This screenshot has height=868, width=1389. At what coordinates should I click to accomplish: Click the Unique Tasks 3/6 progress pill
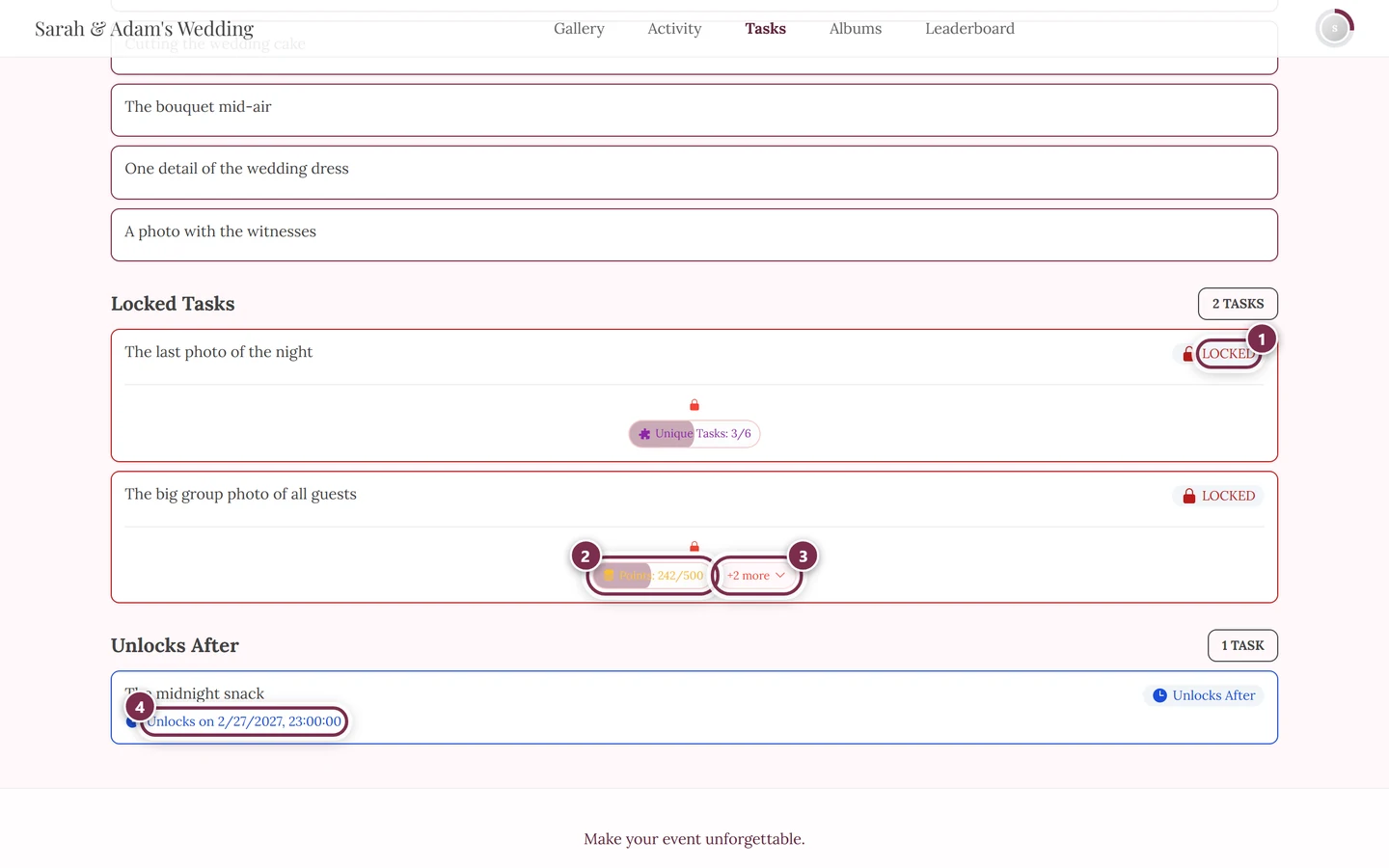point(694,434)
